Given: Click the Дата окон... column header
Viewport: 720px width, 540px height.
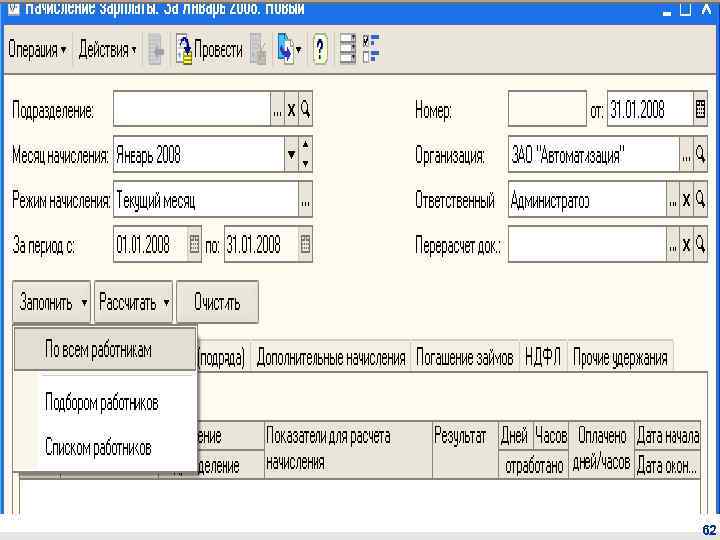Looking at the screenshot, I should 668,465.
